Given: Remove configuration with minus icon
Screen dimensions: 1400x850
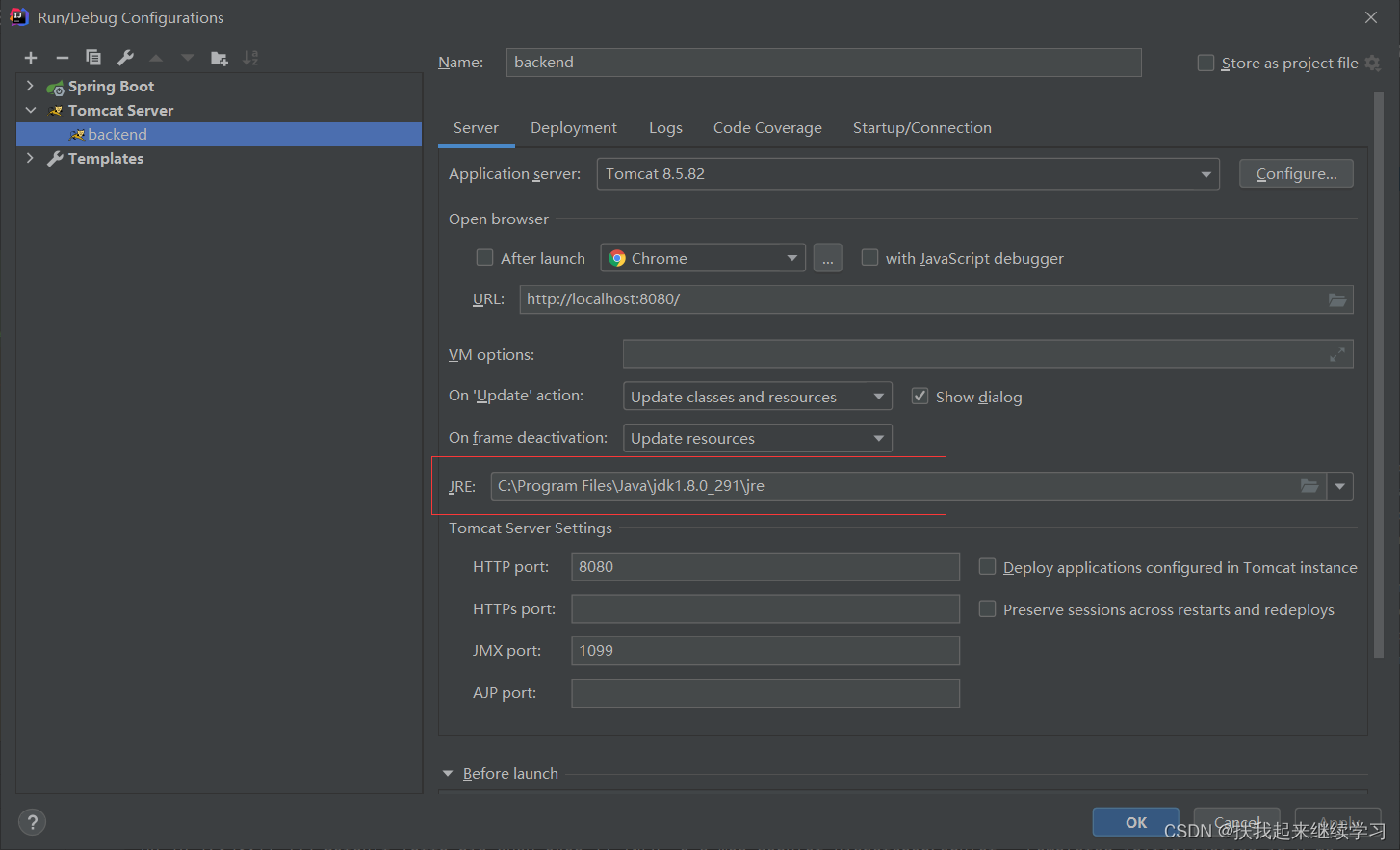Looking at the screenshot, I should [x=63, y=58].
